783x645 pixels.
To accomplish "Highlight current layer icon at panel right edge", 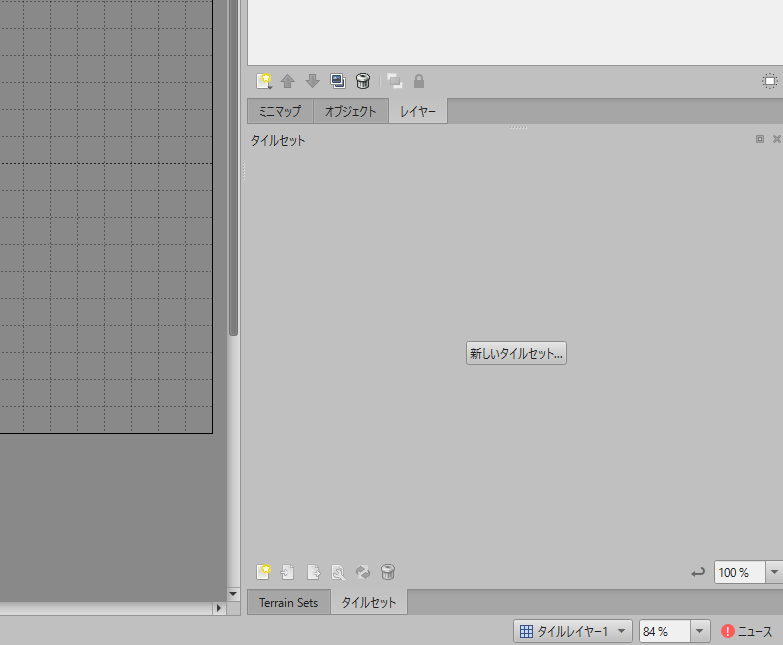I will (x=770, y=81).
